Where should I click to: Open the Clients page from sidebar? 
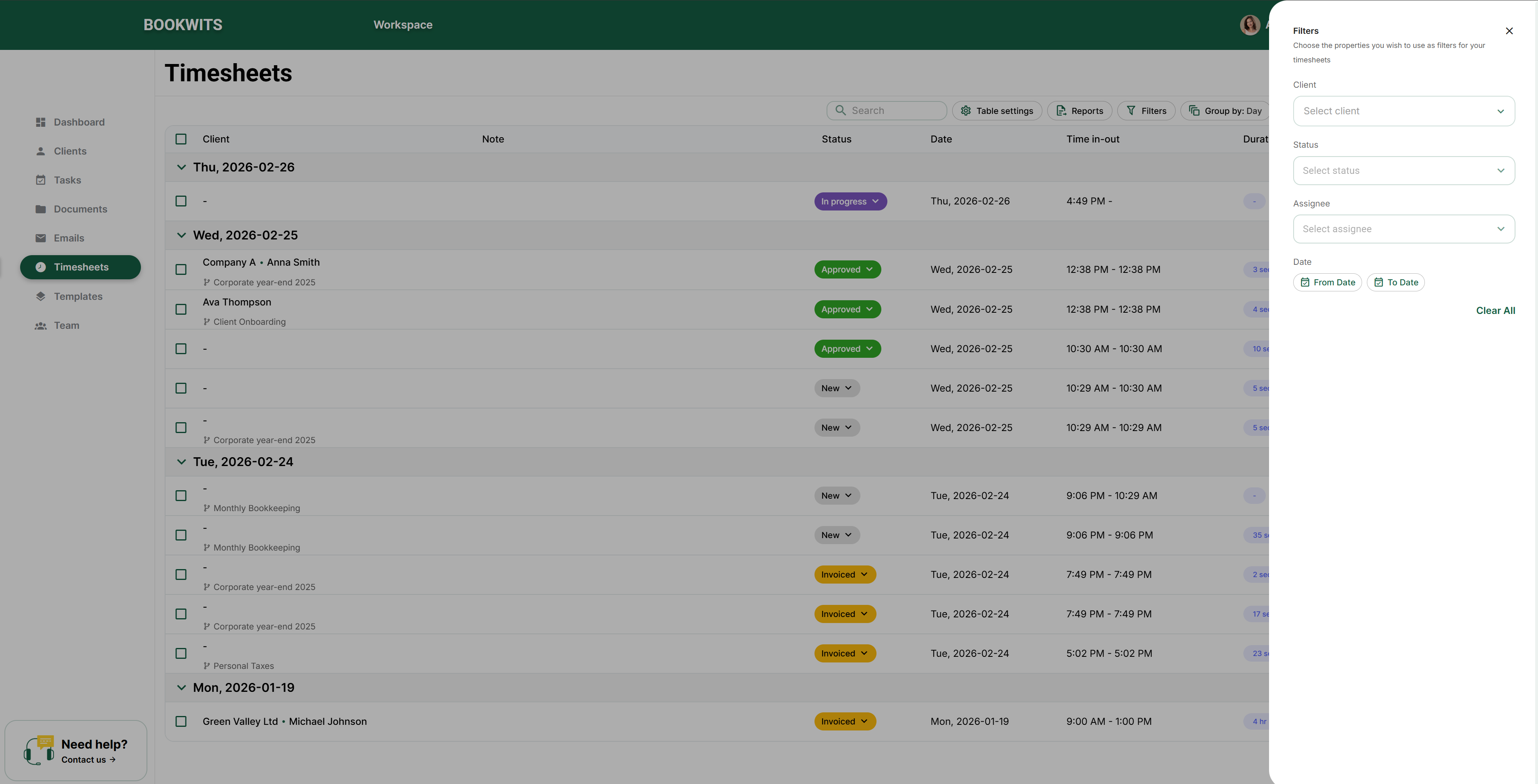click(x=70, y=152)
